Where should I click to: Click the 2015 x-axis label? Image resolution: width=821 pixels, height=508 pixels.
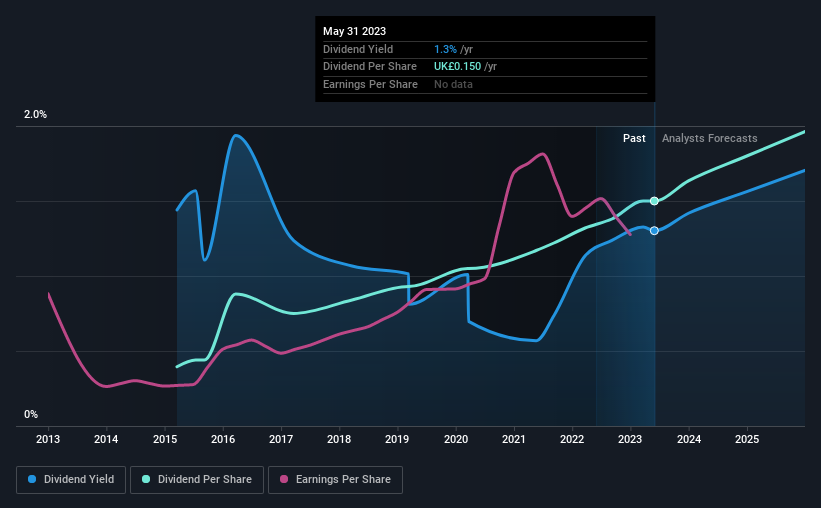(165, 439)
